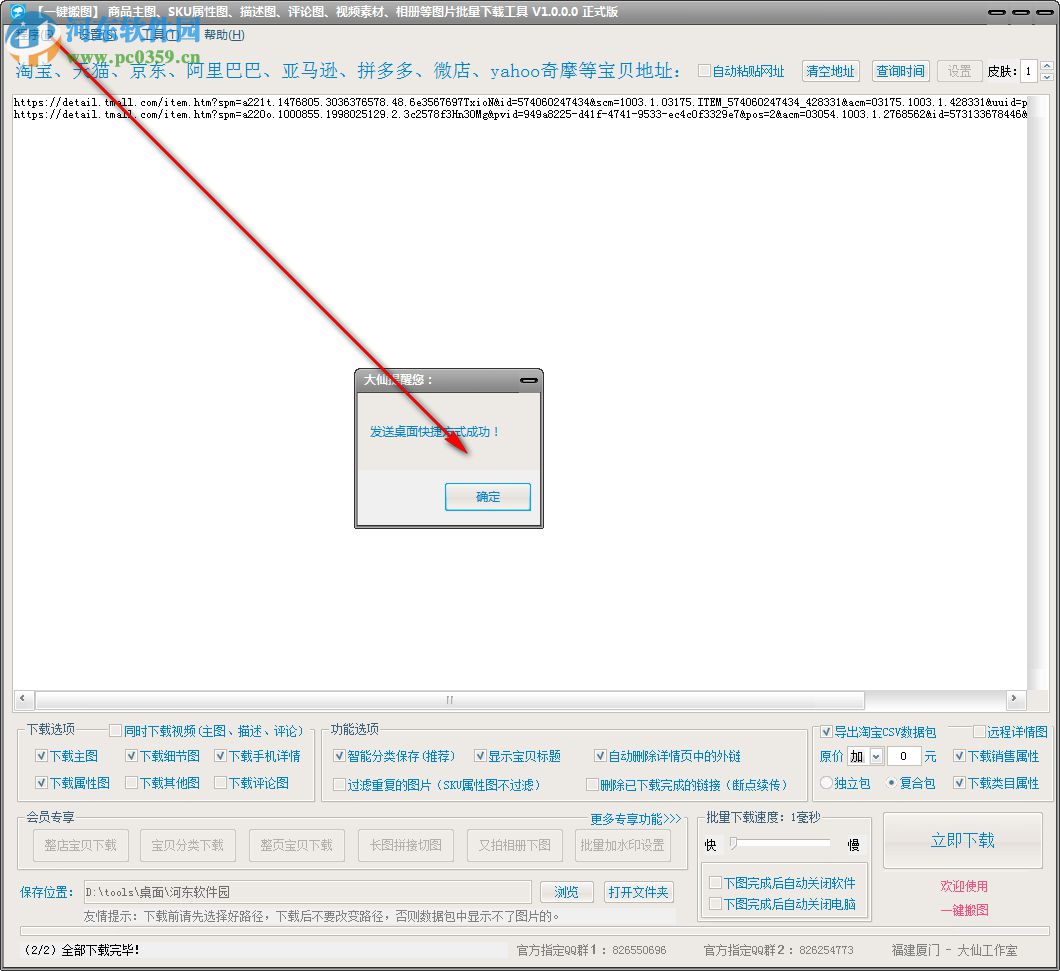1060x971 pixels.
Task: Enable 下图完成后自动关闭电脑
Action: click(x=715, y=904)
